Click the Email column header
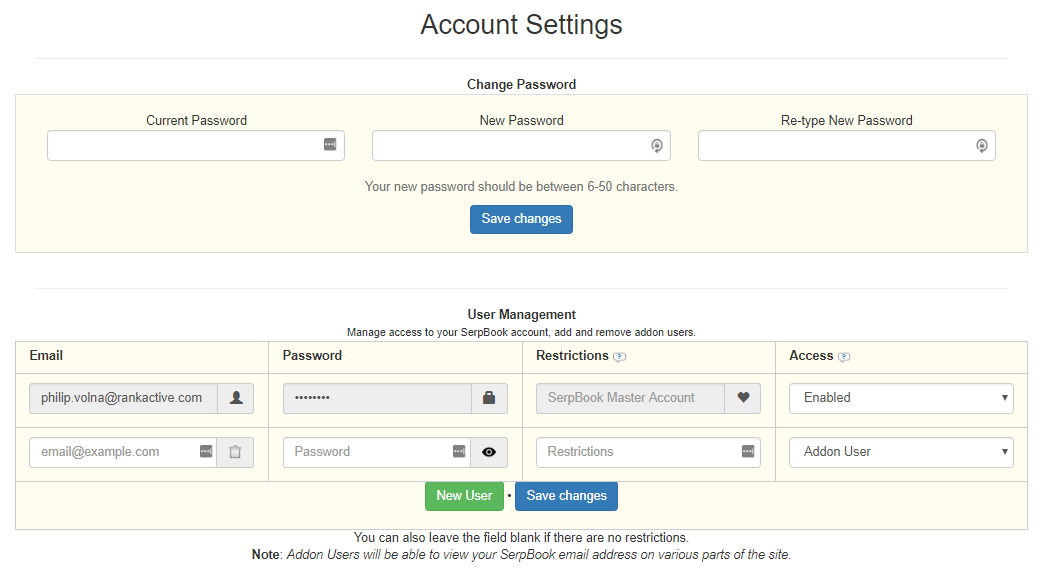 coord(46,356)
